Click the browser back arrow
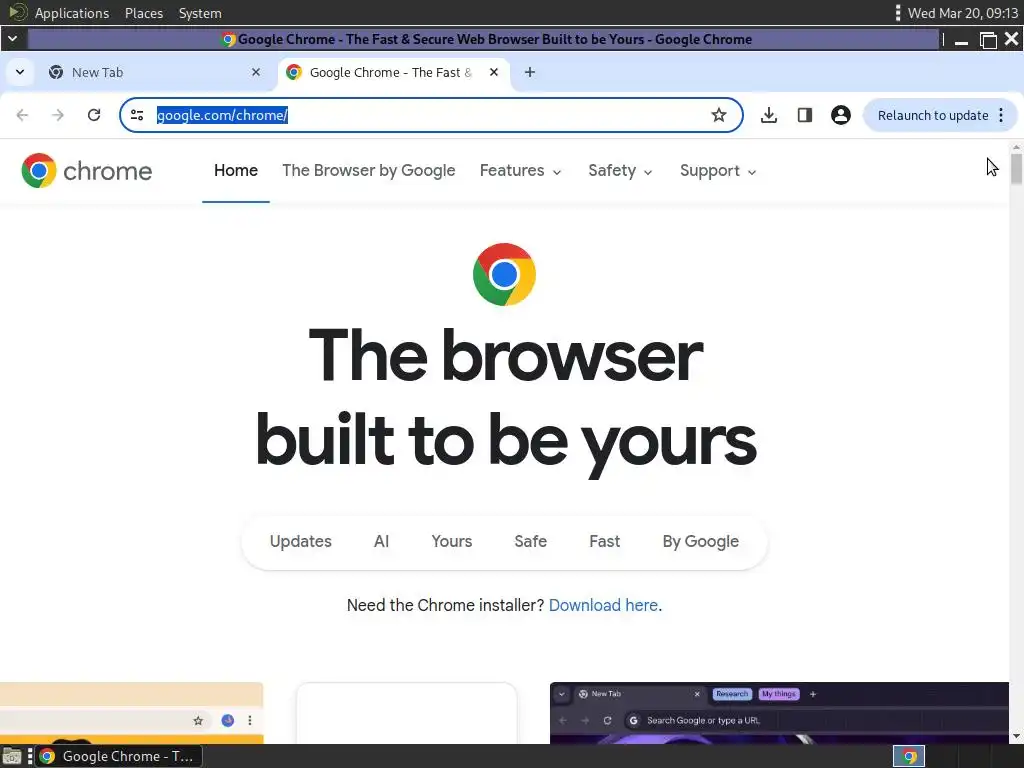 click(22, 115)
